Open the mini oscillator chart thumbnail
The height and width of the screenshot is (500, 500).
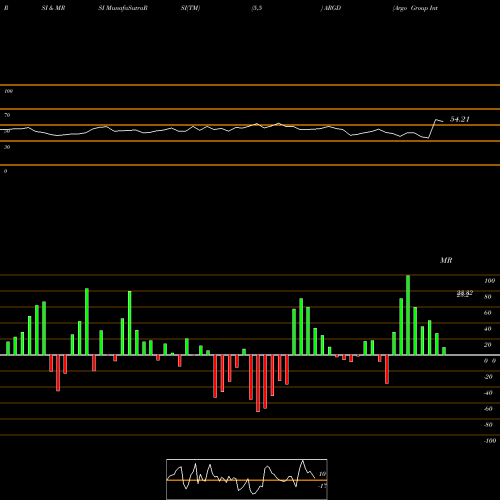pos(247,479)
